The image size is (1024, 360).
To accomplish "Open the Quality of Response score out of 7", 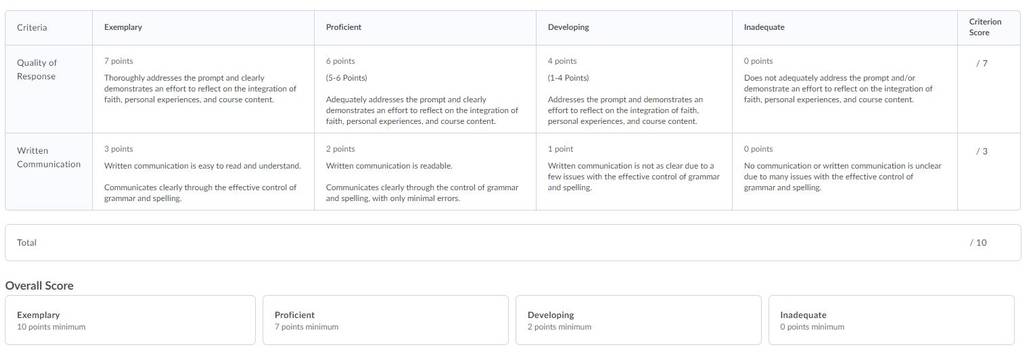I will (x=982, y=63).
